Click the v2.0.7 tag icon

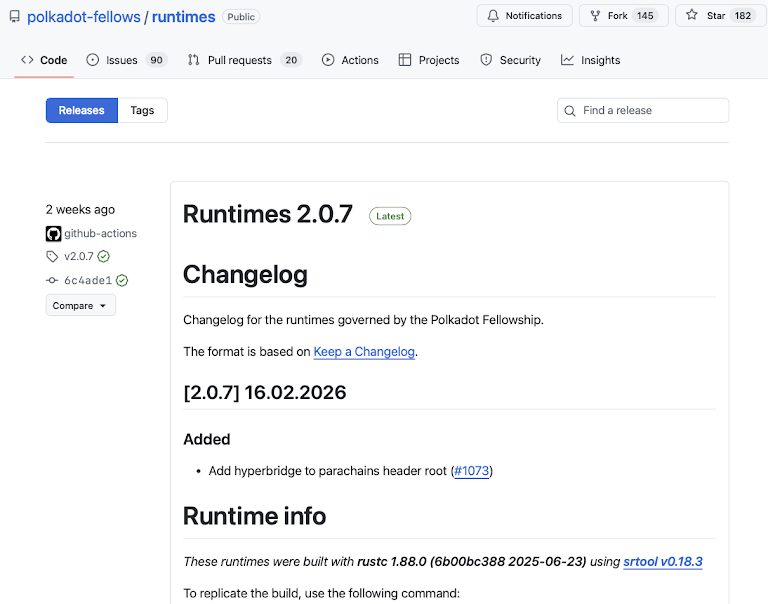(53, 257)
